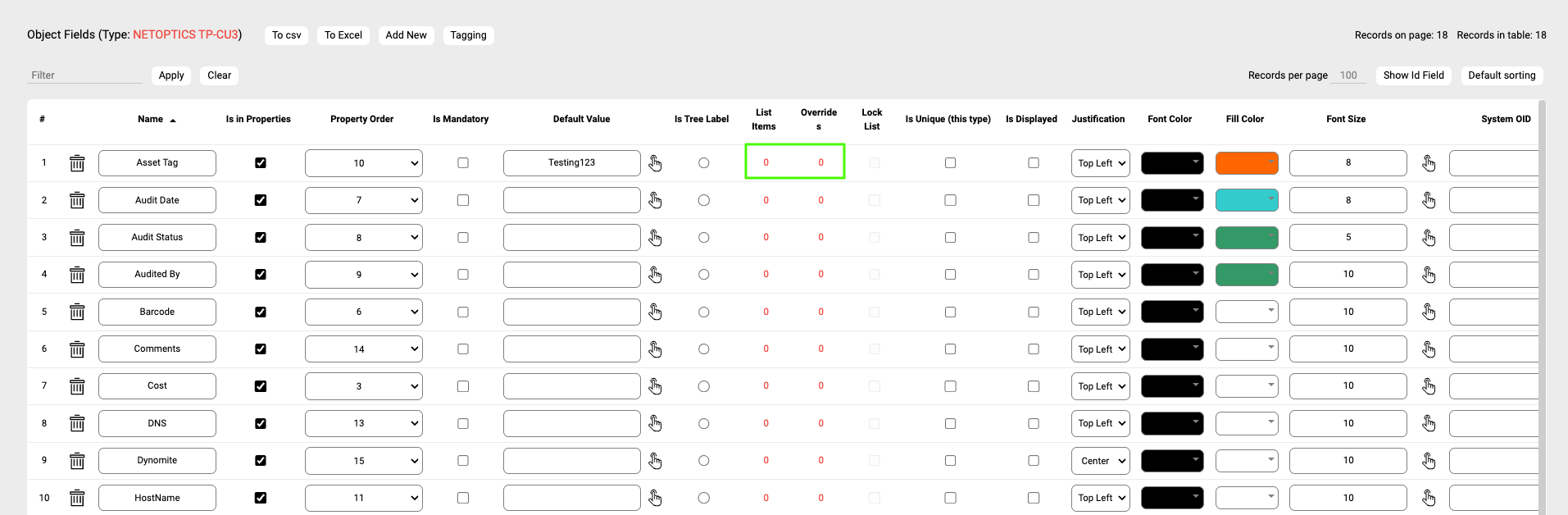
Task: Click the Property Order column header
Action: 361,119
